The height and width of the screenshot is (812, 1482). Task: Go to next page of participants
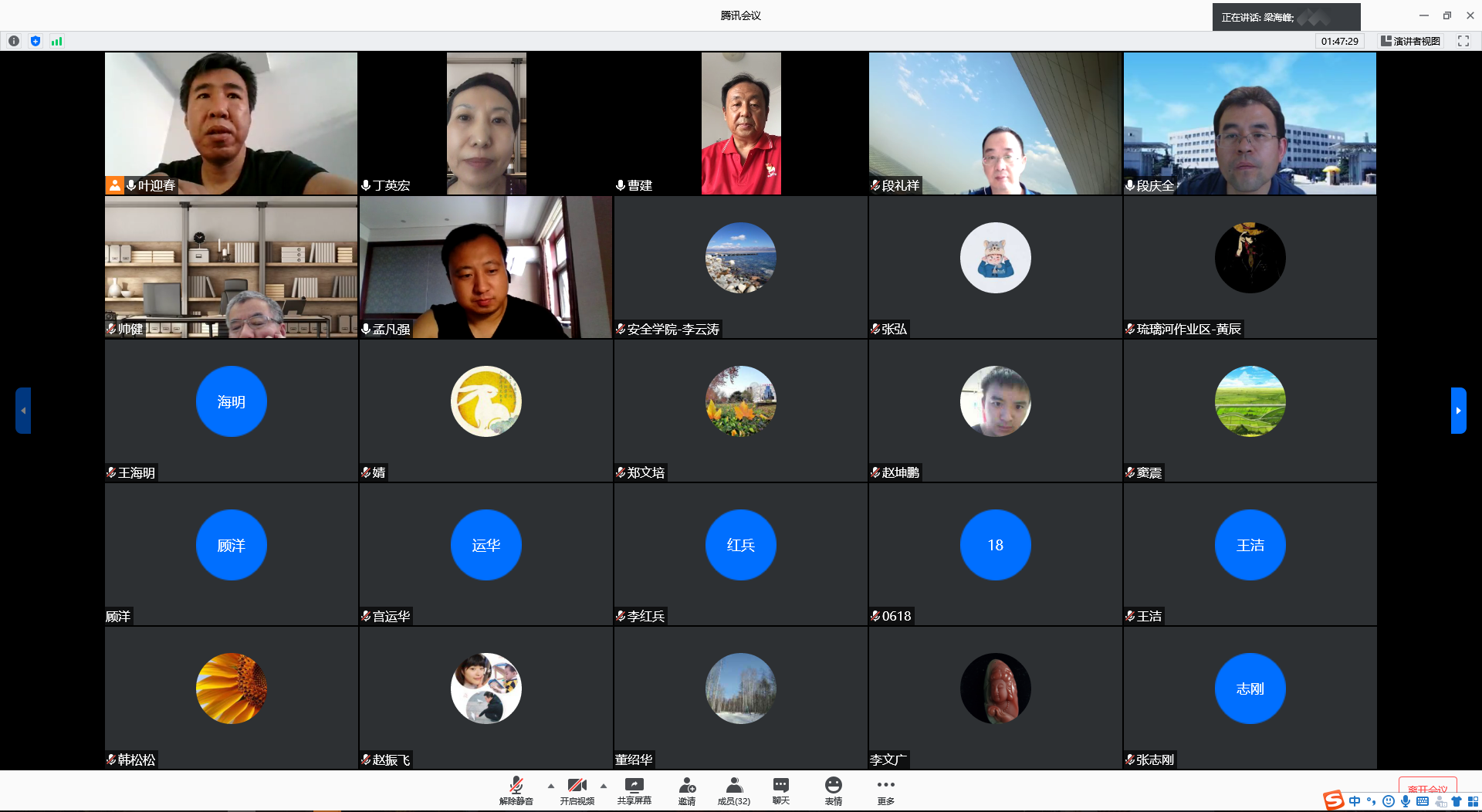(1458, 411)
